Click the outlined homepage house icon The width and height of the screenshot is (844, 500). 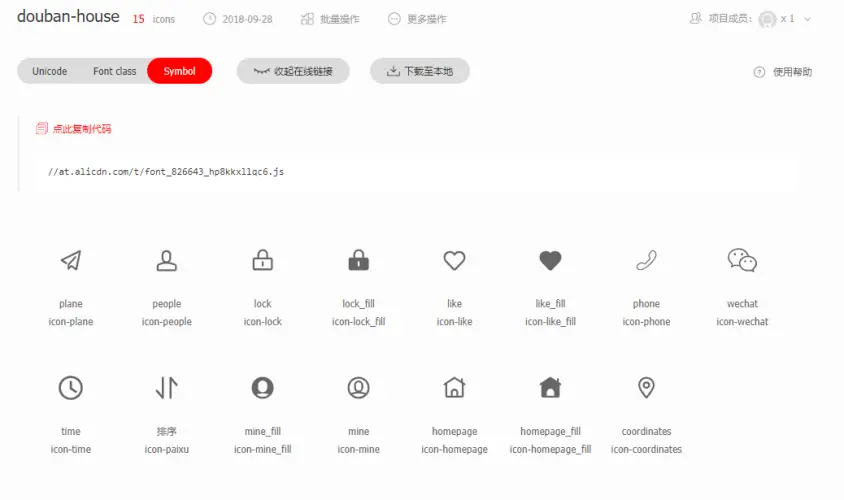[454, 387]
